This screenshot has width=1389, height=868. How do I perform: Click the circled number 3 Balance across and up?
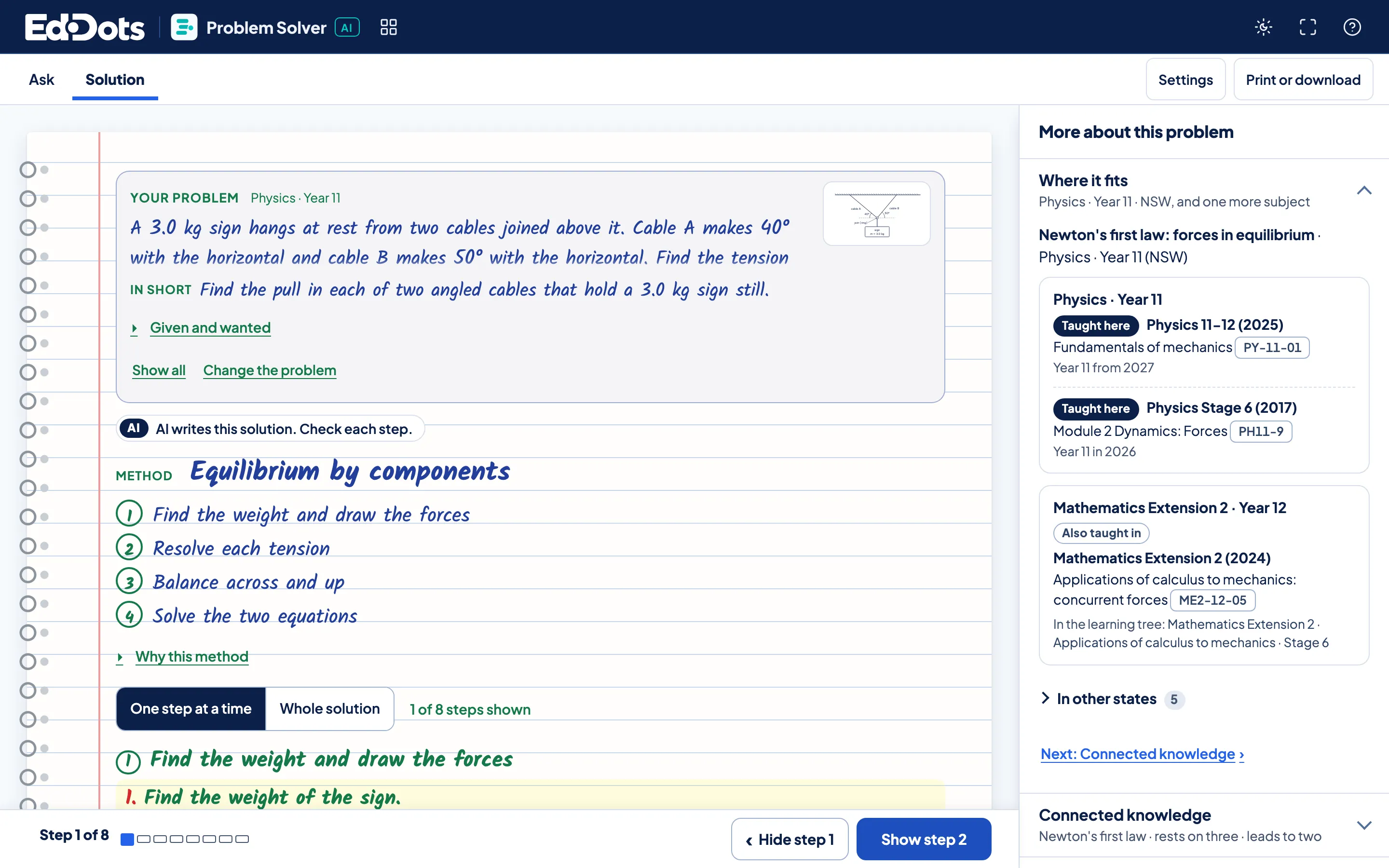(129, 582)
